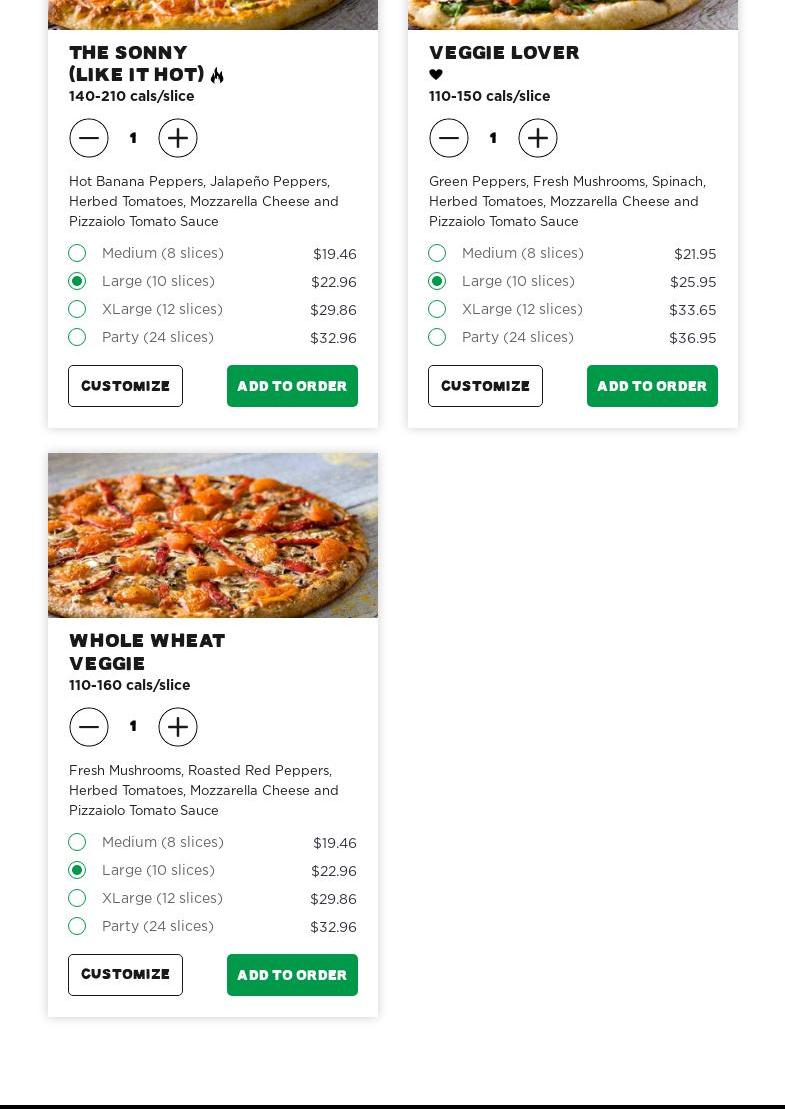Customize The Sonny pizza

(125, 386)
